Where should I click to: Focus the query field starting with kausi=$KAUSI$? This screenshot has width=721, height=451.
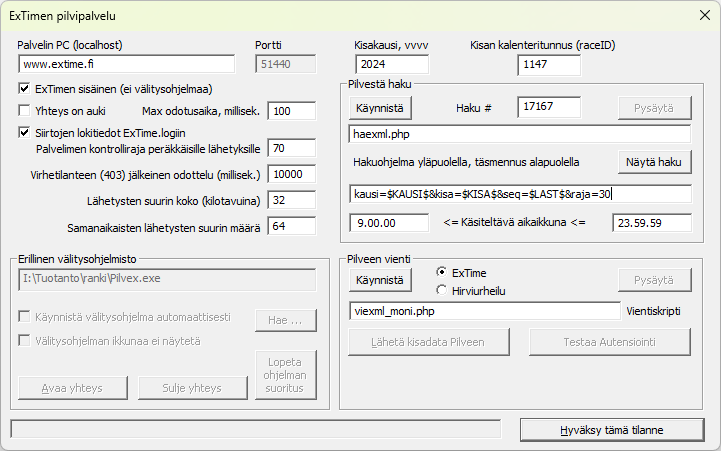click(x=519, y=194)
